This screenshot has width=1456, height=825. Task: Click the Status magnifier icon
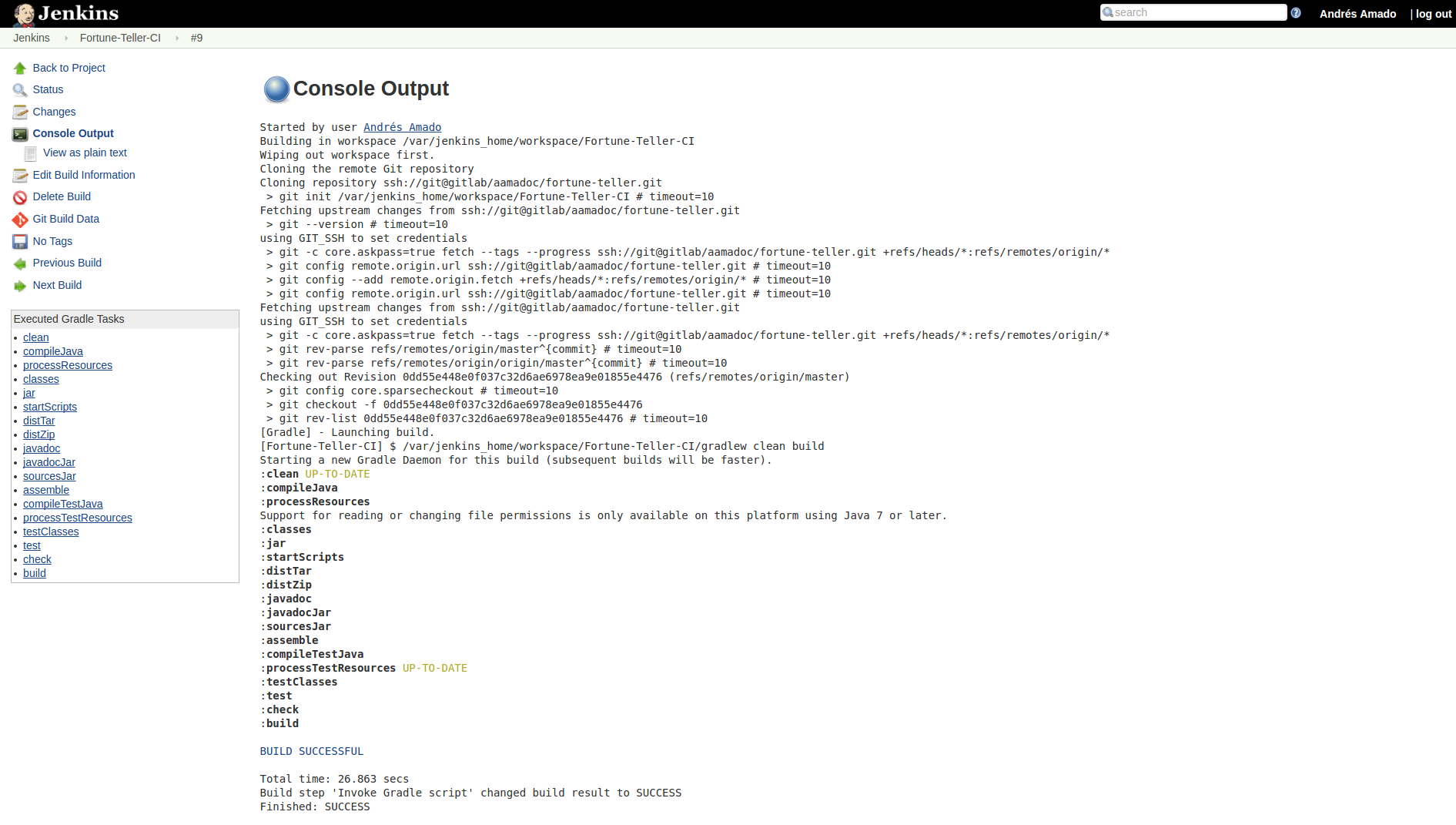pos(20,90)
